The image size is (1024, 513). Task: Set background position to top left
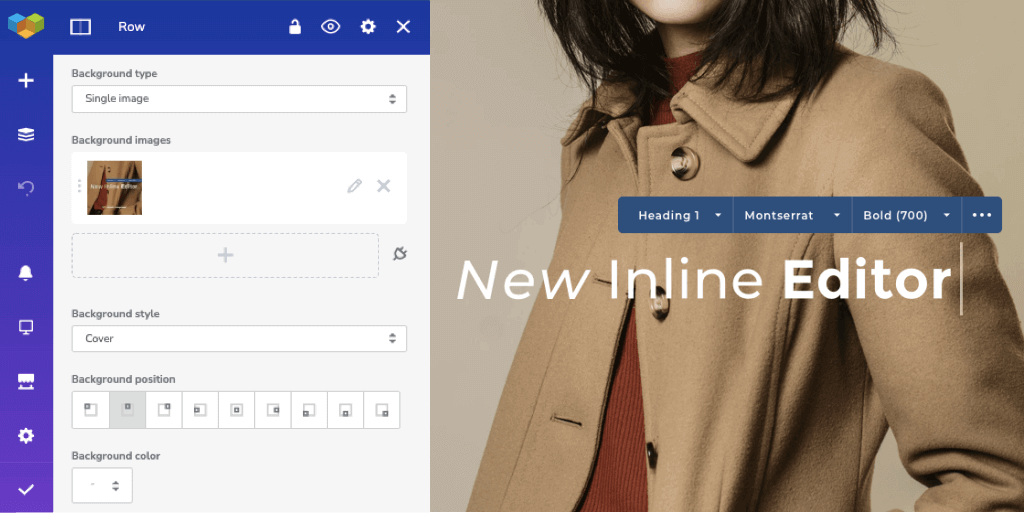coord(91,410)
